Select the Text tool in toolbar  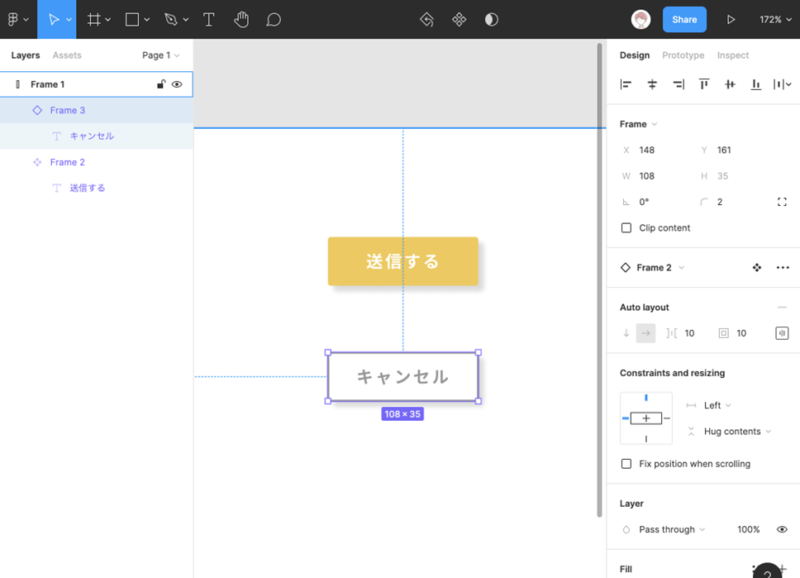coord(208,19)
